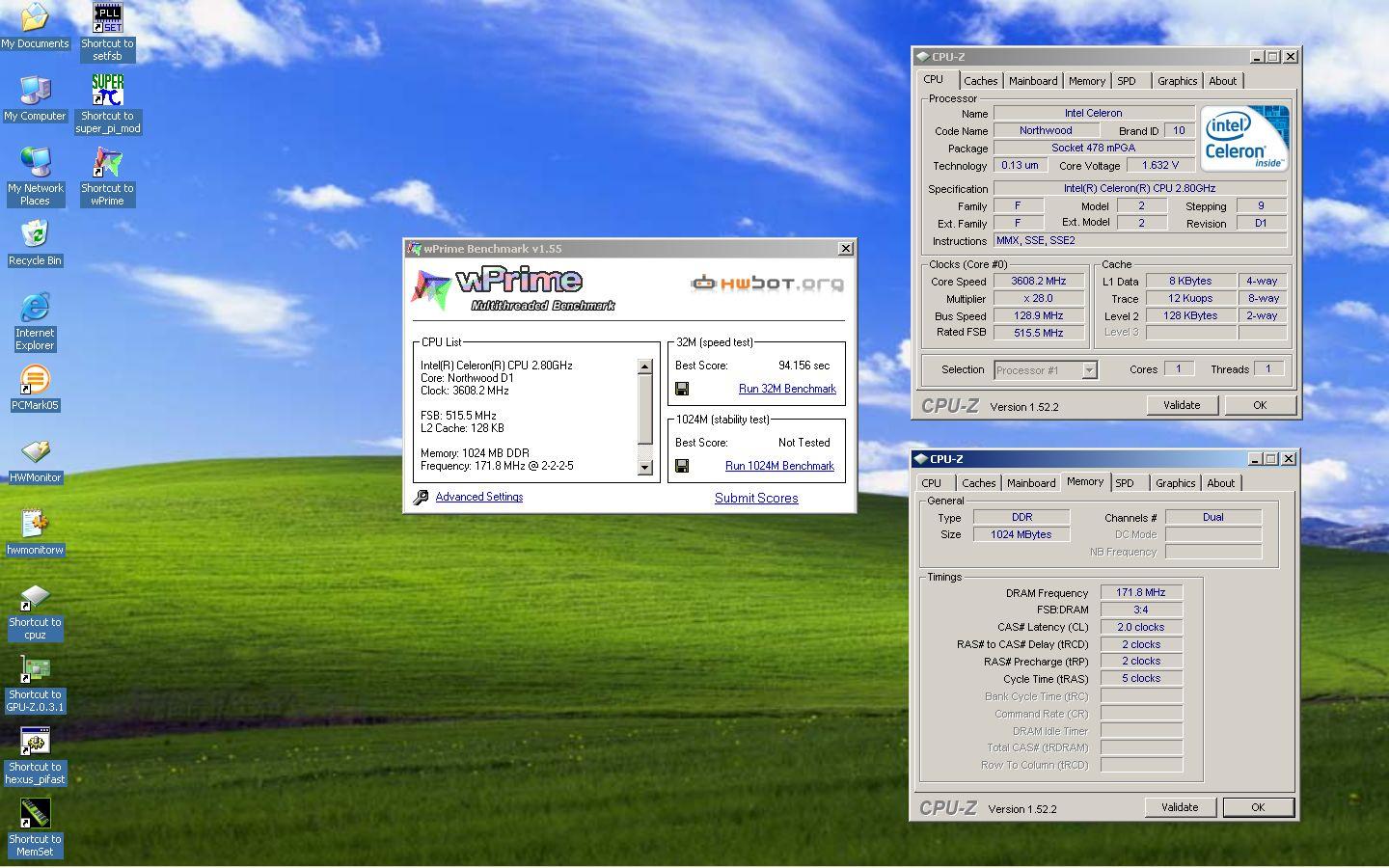This screenshot has width=1389, height=868.
Task: Click the Code Name Northwood value
Action: [1046, 131]
